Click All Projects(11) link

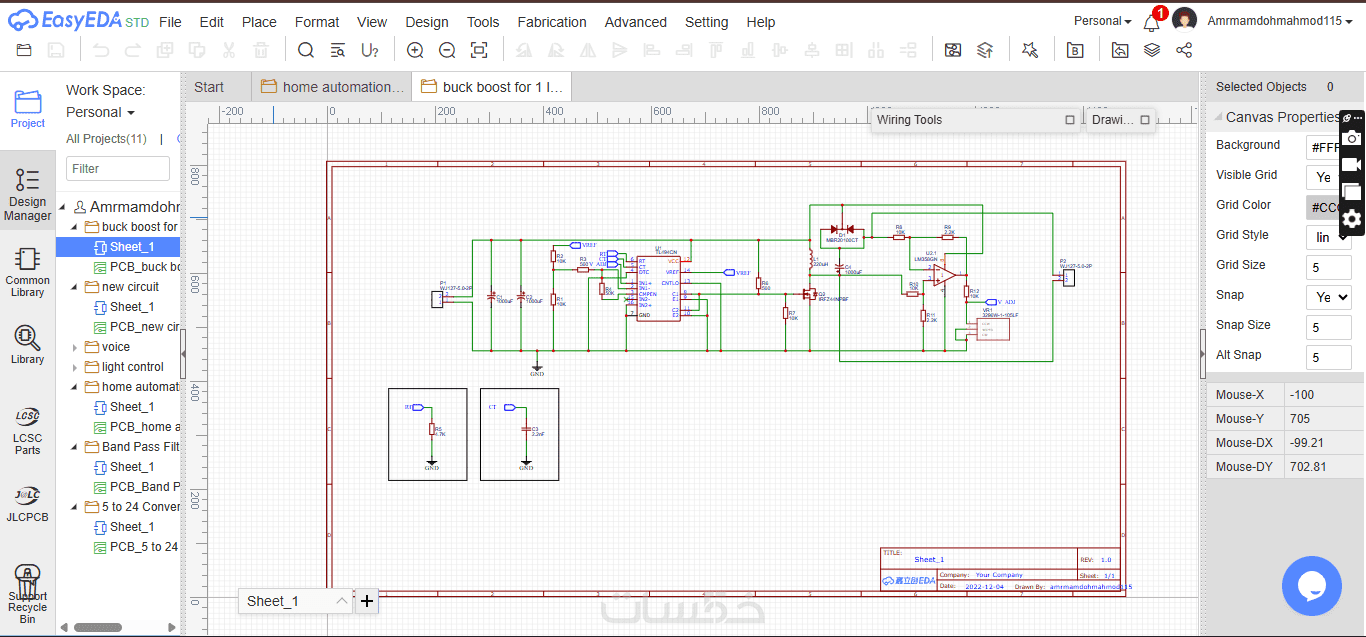[106, 139]
